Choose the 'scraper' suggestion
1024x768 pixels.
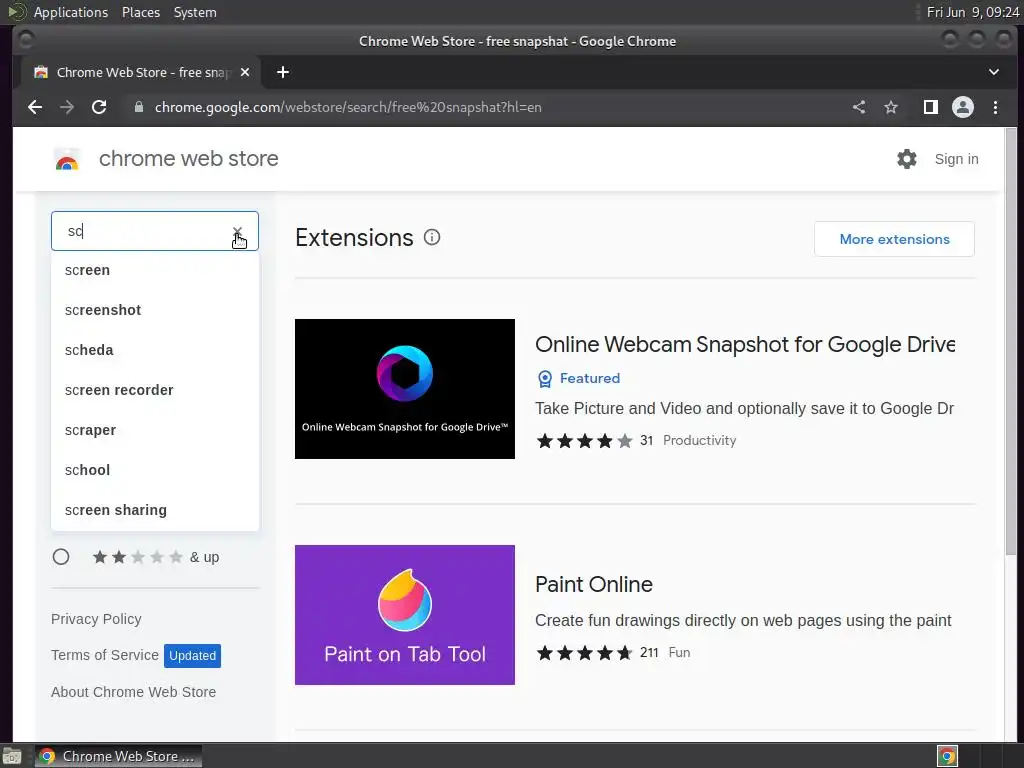(155, 430)
